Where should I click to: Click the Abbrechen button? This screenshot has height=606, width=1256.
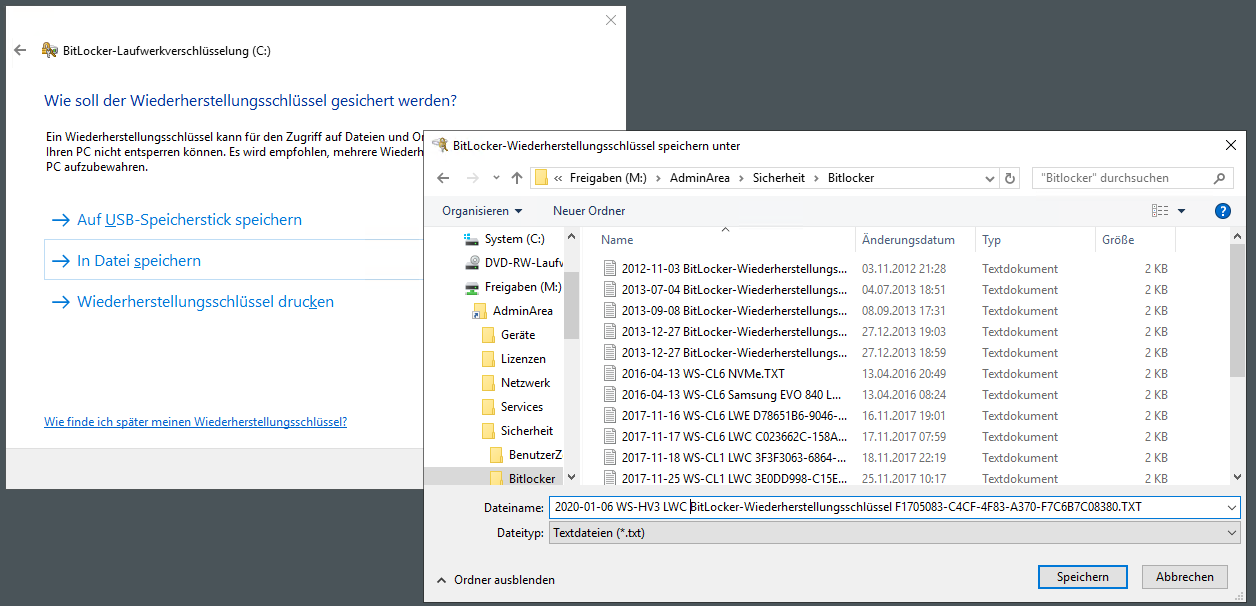point(1185,577)
